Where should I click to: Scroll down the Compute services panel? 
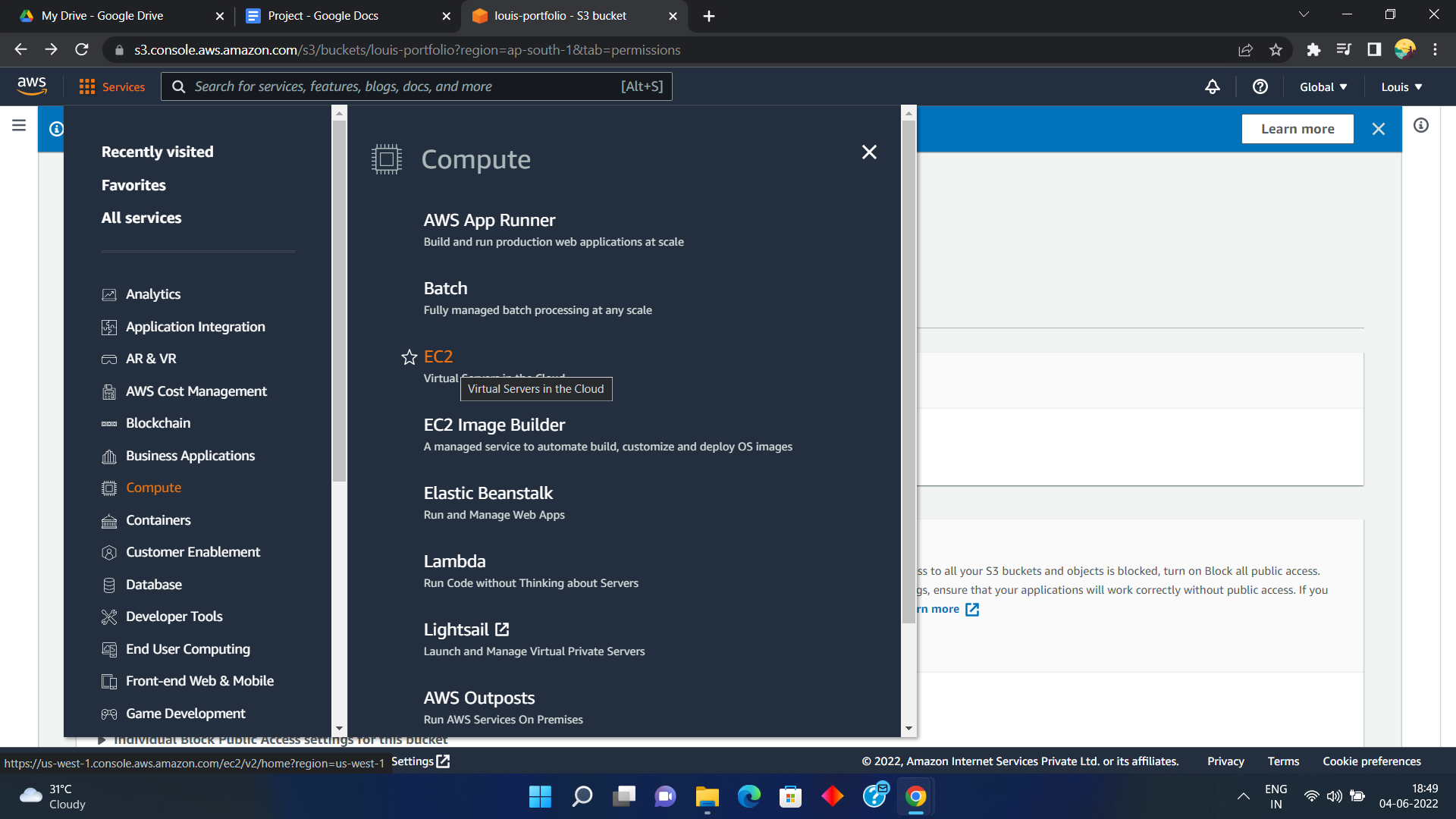coord(909,729)
